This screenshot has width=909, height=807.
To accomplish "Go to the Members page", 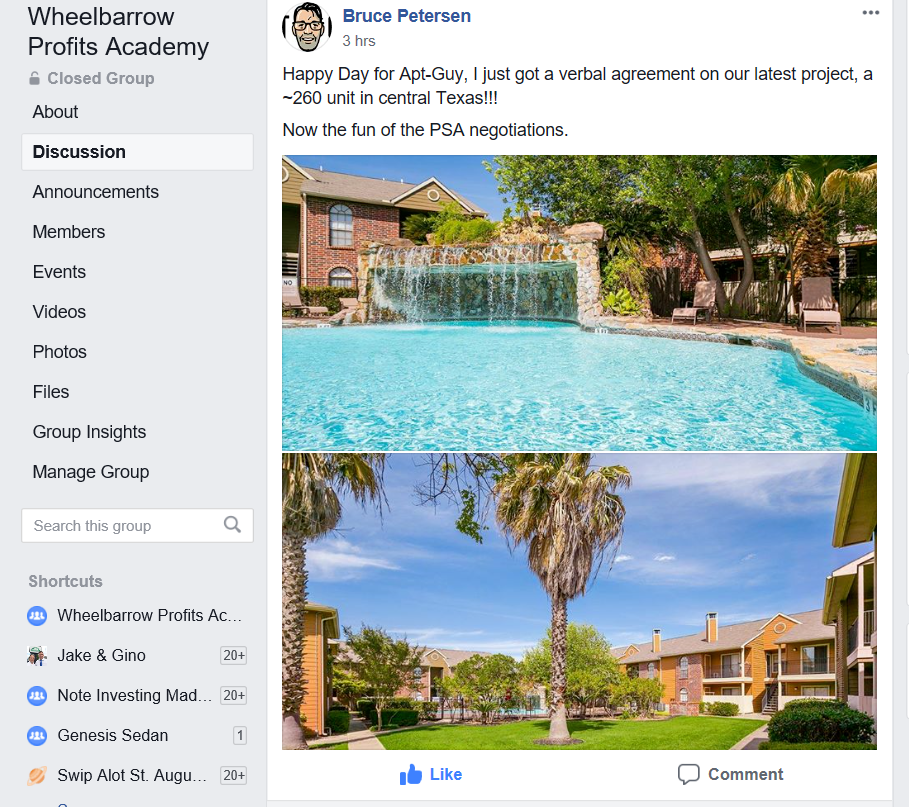I will point(69,232).
